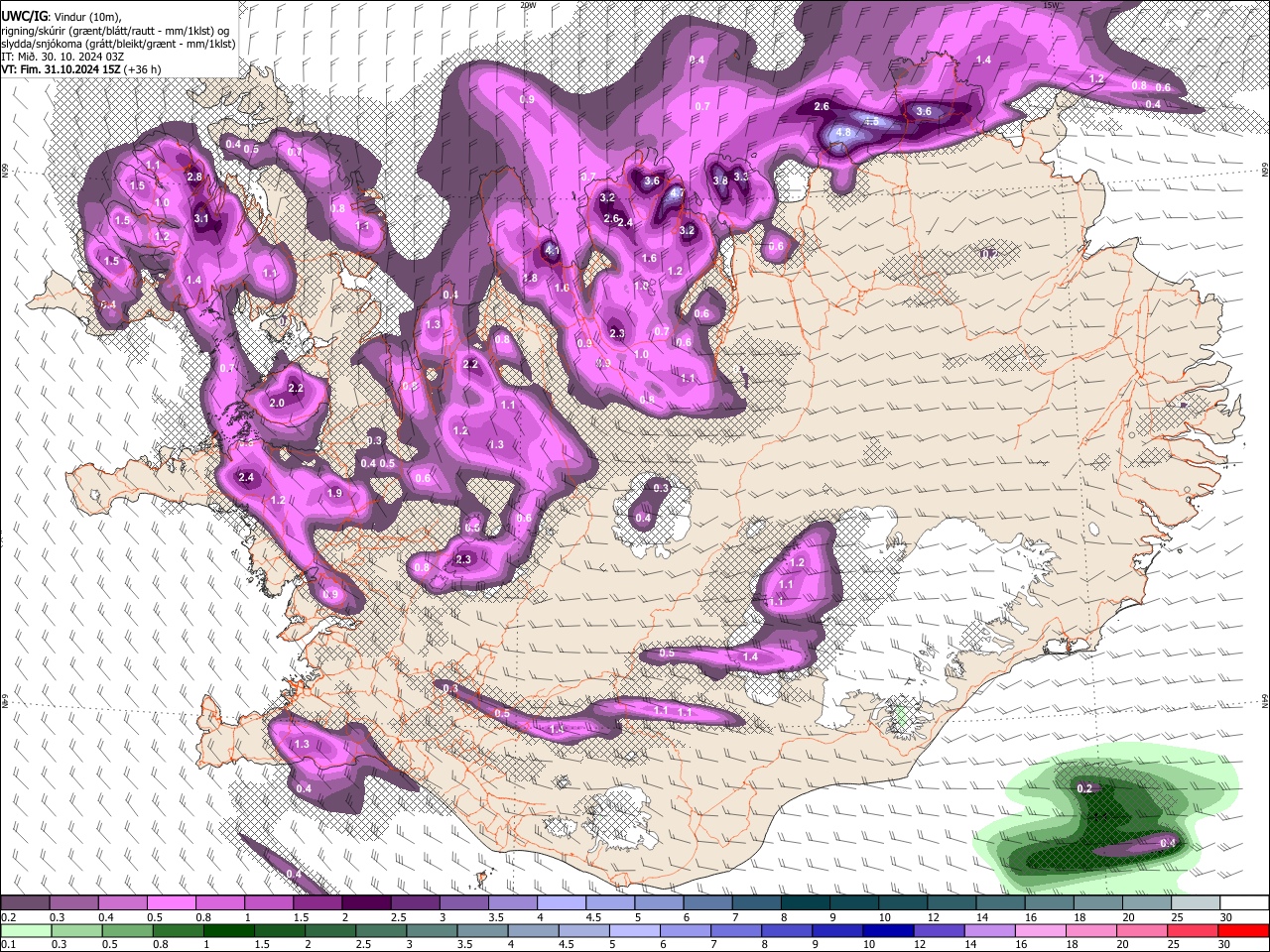Click the 20W longitude label at the top edge
This screenshot has height=952, width=1270.
pyautogui.click(x=528, y=5)
